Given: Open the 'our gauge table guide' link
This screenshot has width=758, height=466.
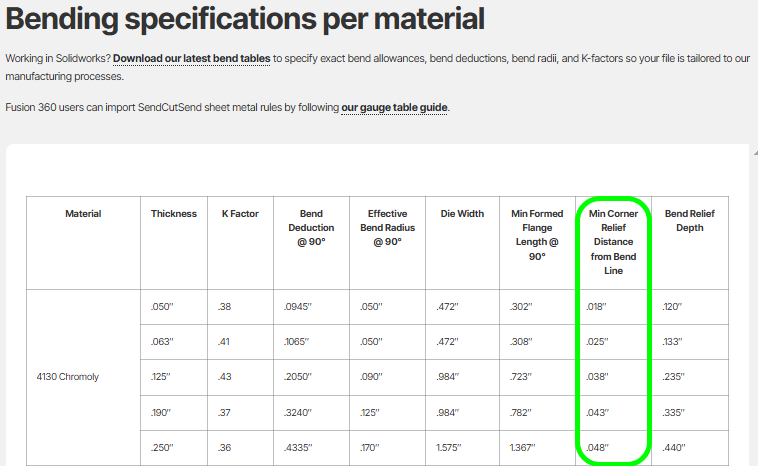Looking at the screenshot, I should (395, 107).
